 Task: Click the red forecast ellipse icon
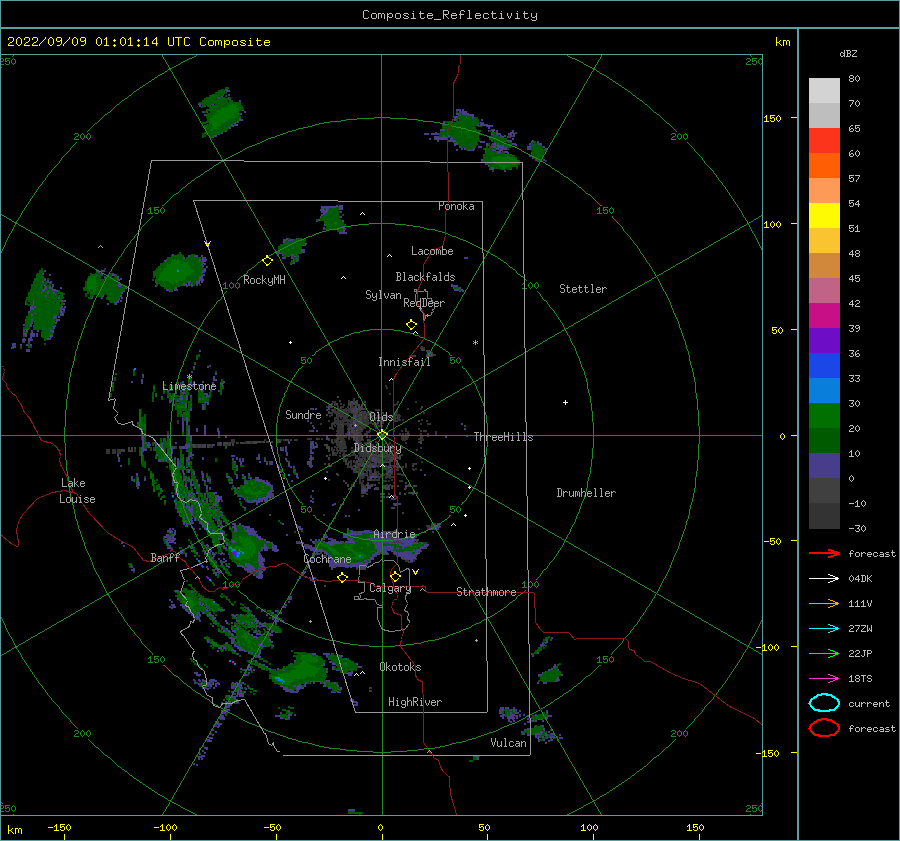824,728
